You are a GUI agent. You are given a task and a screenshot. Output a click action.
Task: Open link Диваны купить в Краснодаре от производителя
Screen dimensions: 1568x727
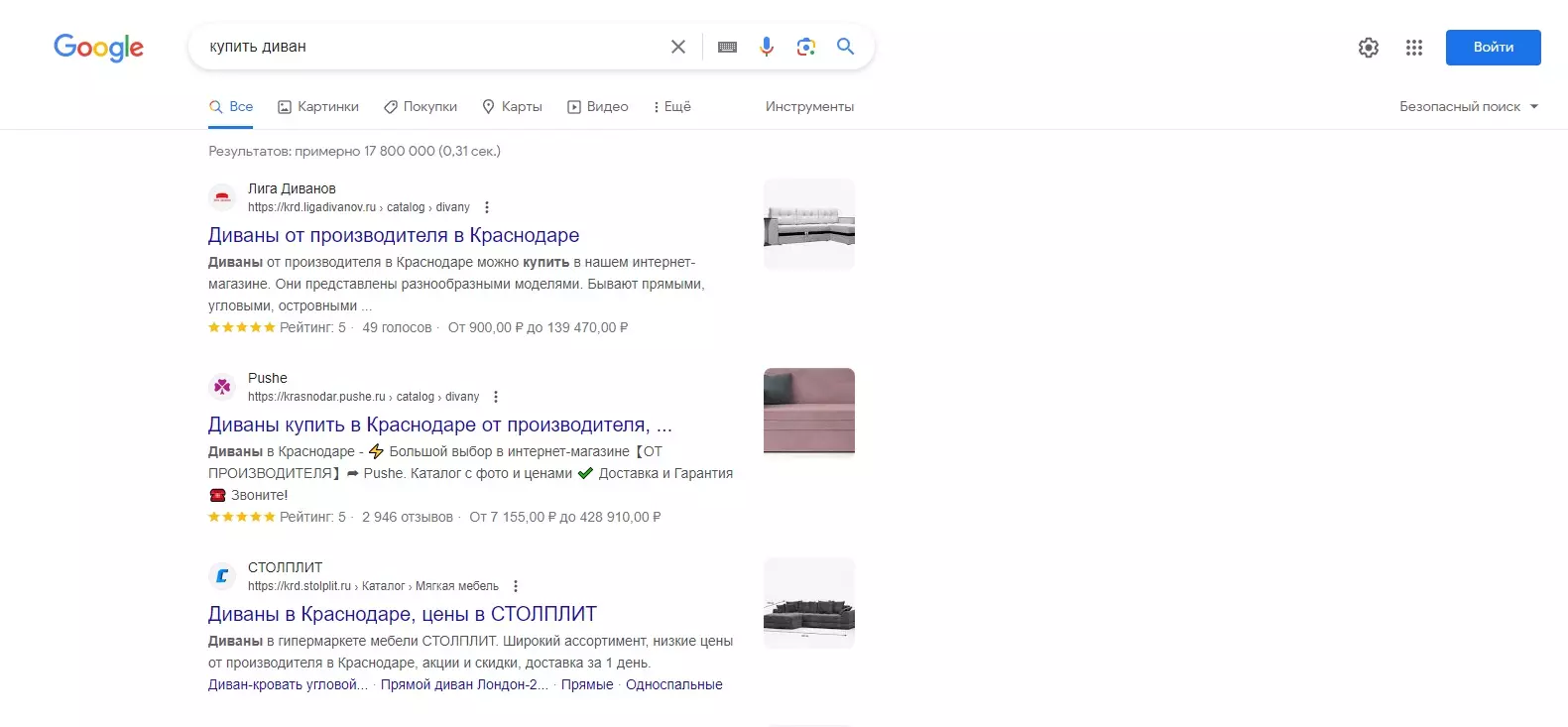click(x=440, y=424)
